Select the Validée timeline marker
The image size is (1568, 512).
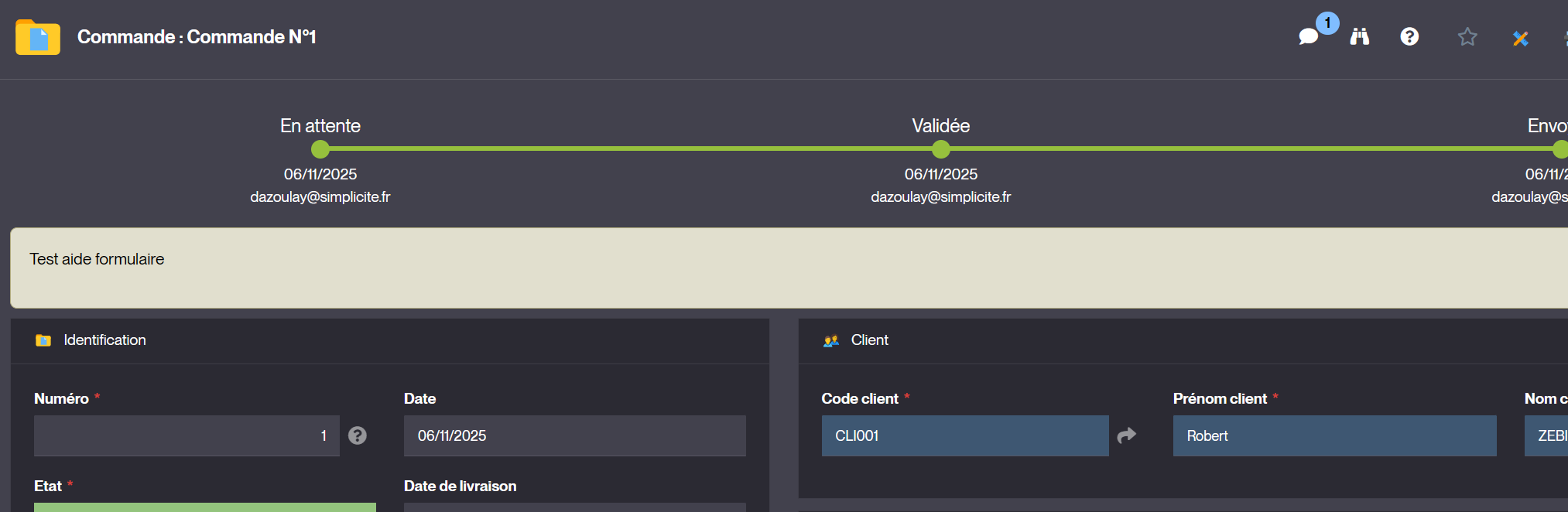coord(940,148)
